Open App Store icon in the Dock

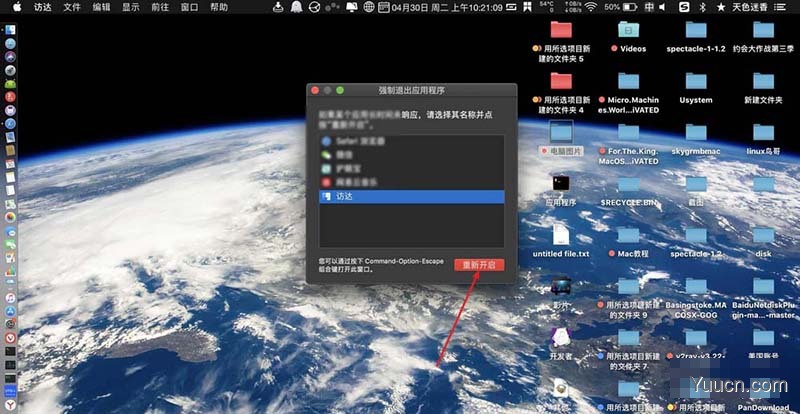click(x=10, y=310)
